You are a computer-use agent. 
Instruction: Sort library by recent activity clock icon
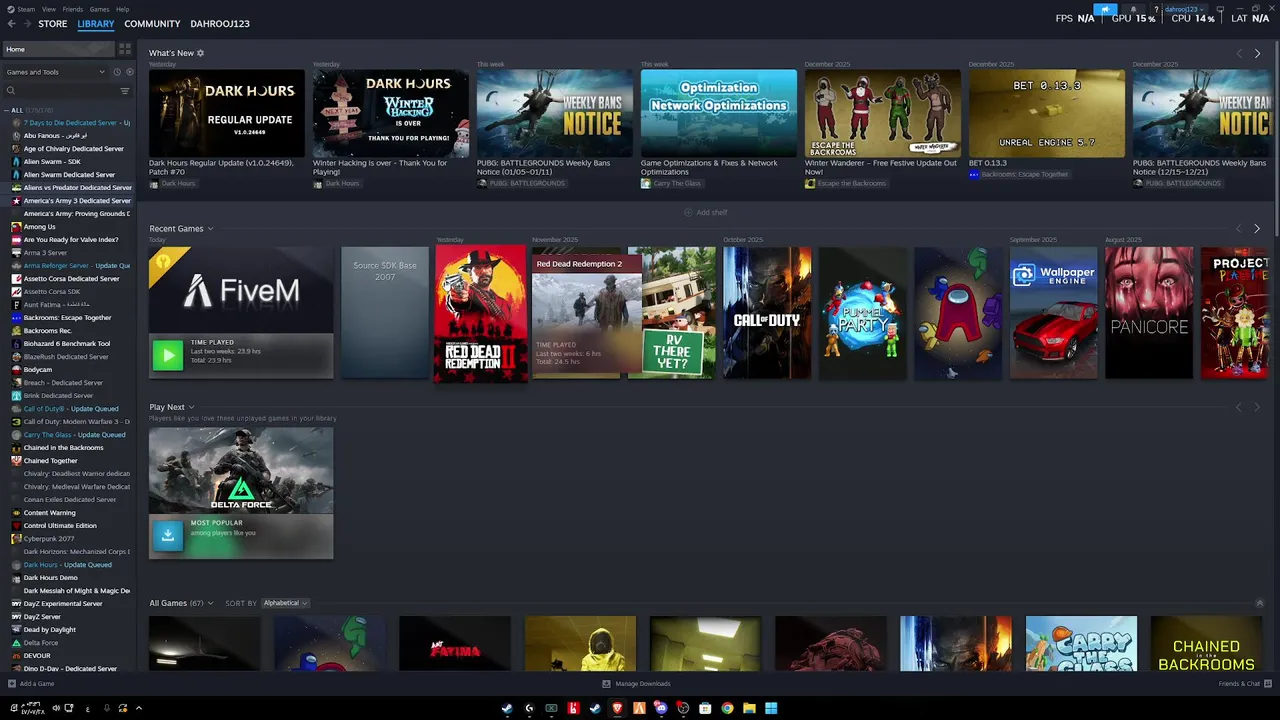pyautogui.click(x=117, y=72)
